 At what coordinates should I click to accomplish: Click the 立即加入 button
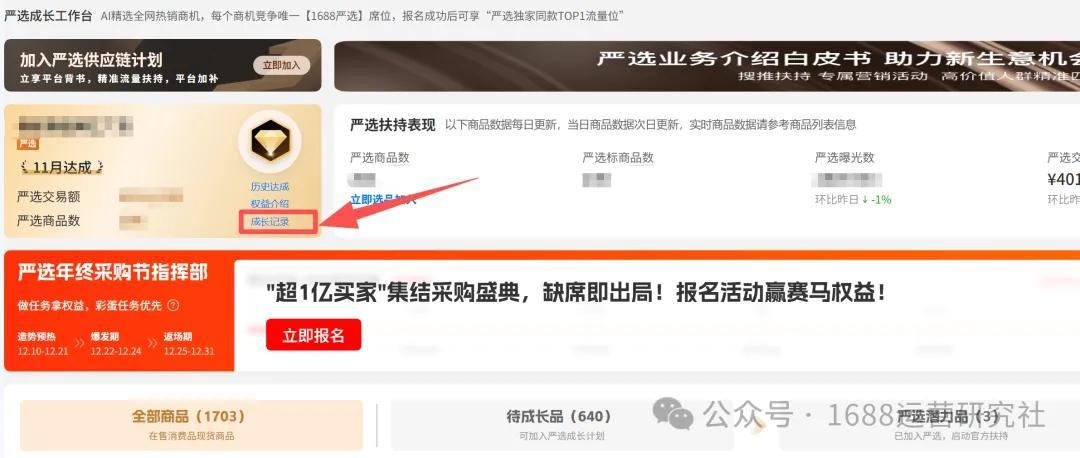point(282,65)
